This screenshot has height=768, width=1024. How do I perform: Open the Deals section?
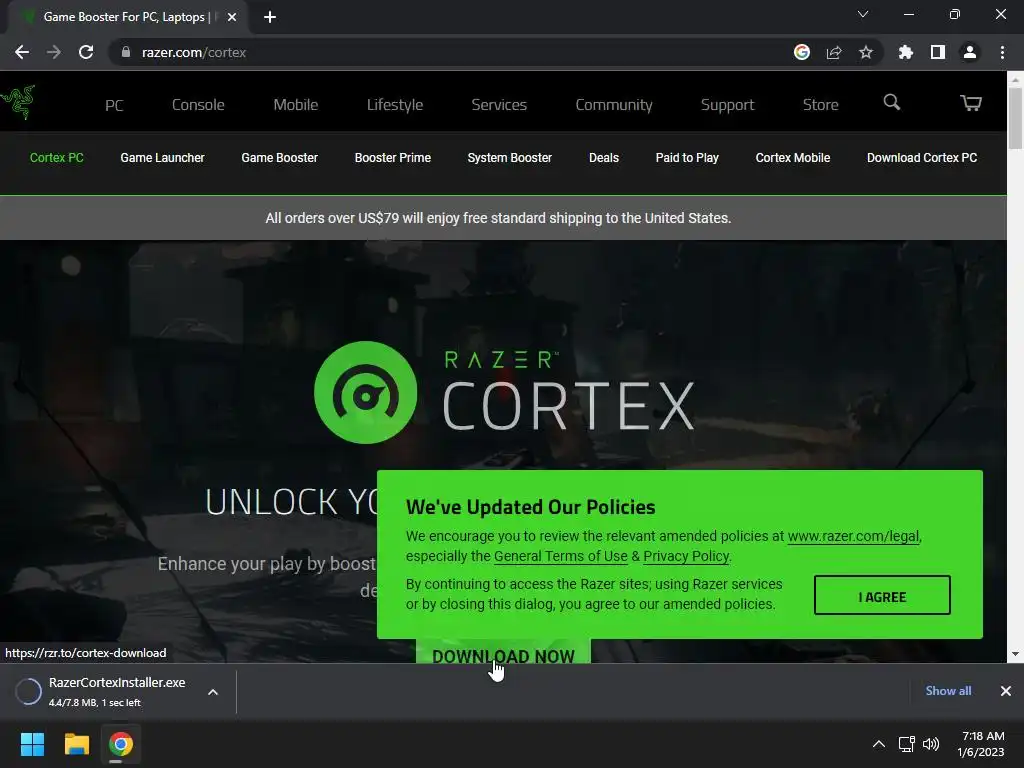click(603, 158)
